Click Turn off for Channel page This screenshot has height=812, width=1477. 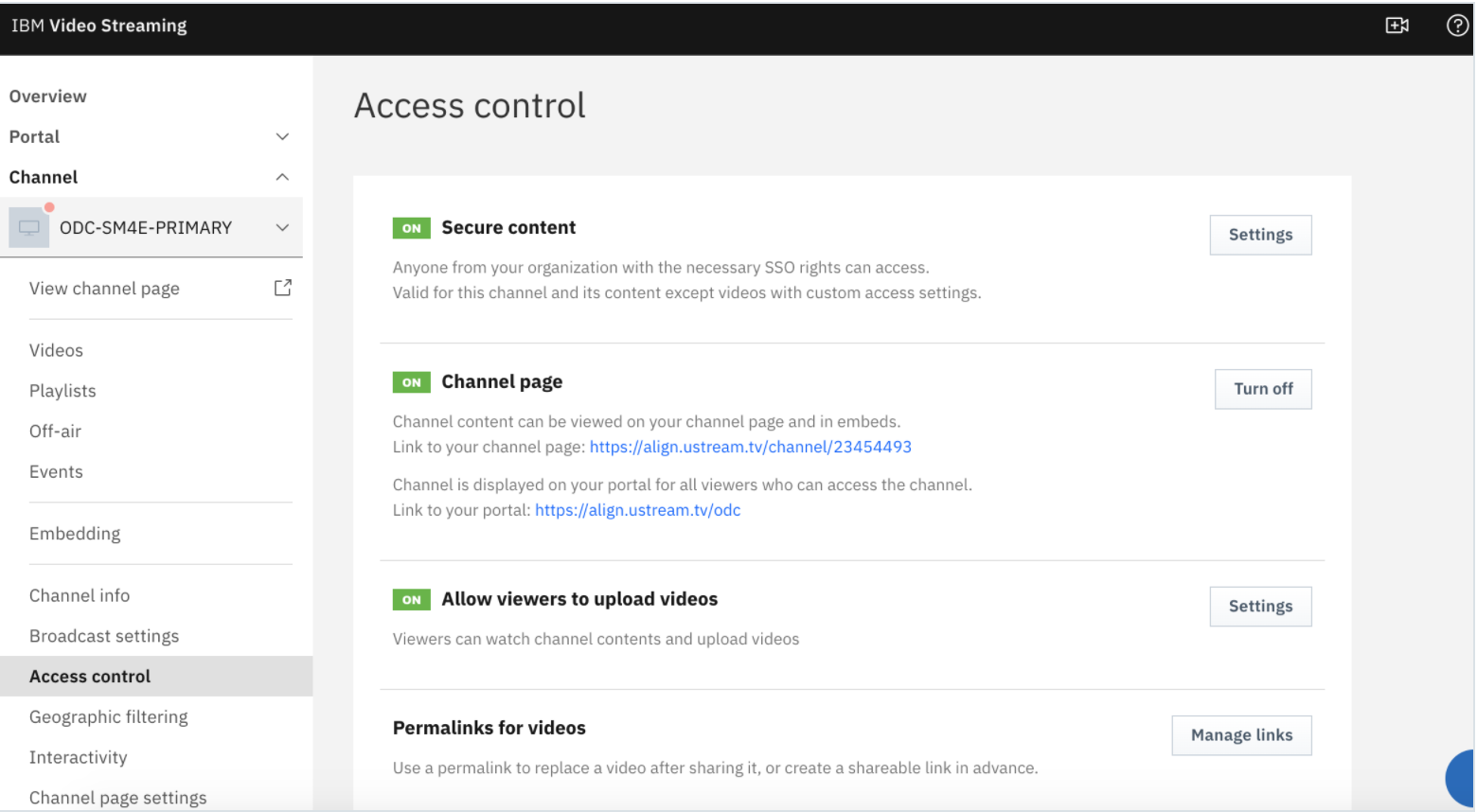coord(1263,389)
